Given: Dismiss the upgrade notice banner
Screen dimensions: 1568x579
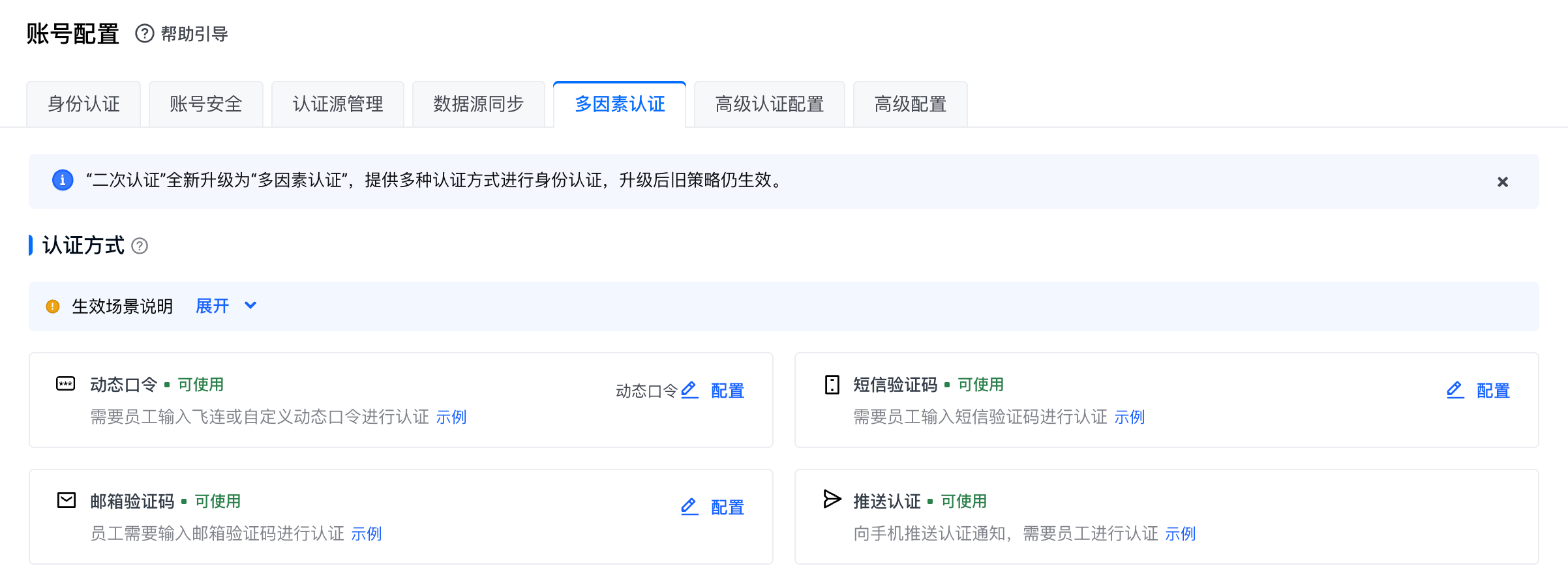Looking at the screenshot, I should (1503, 182).
